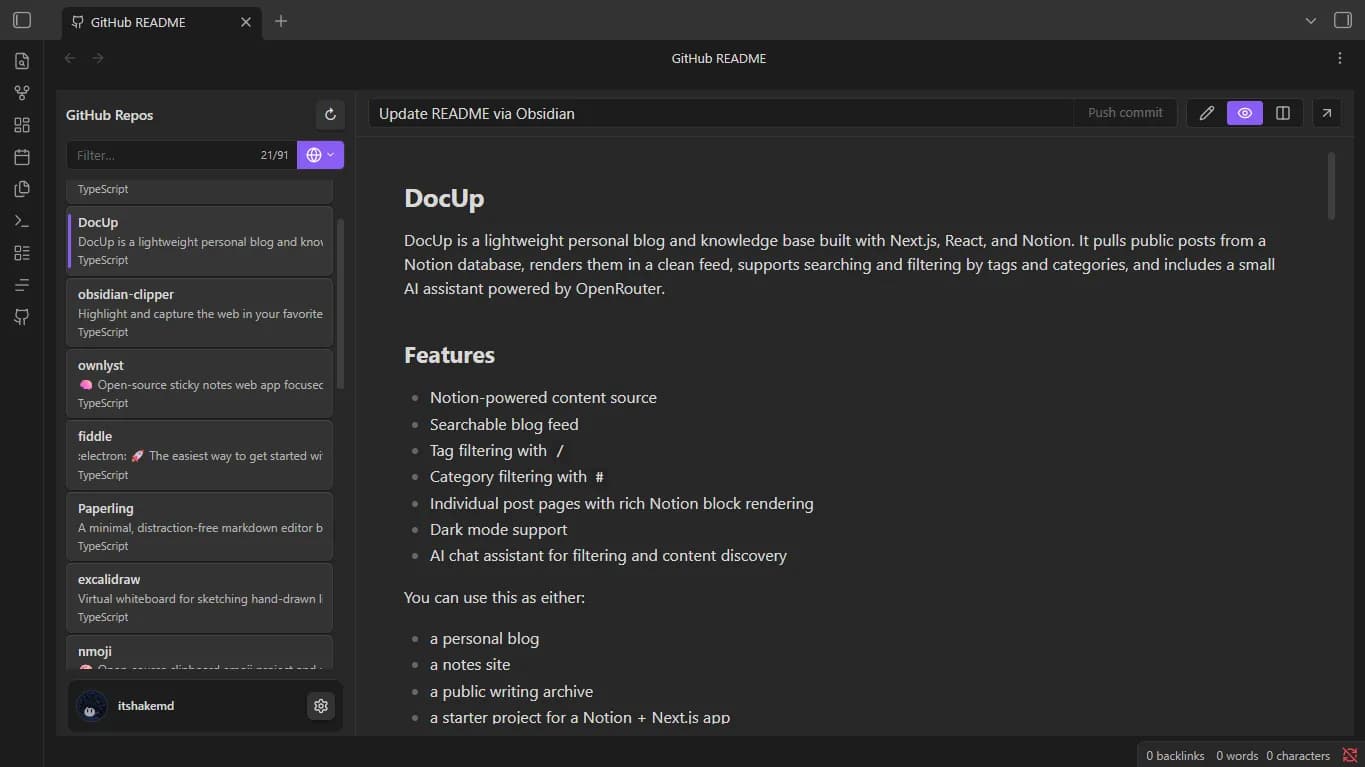Click the README preview scrollbar
Image resolution: width=1365 pixels, height=767 pixels.
tap(1331, 186)
